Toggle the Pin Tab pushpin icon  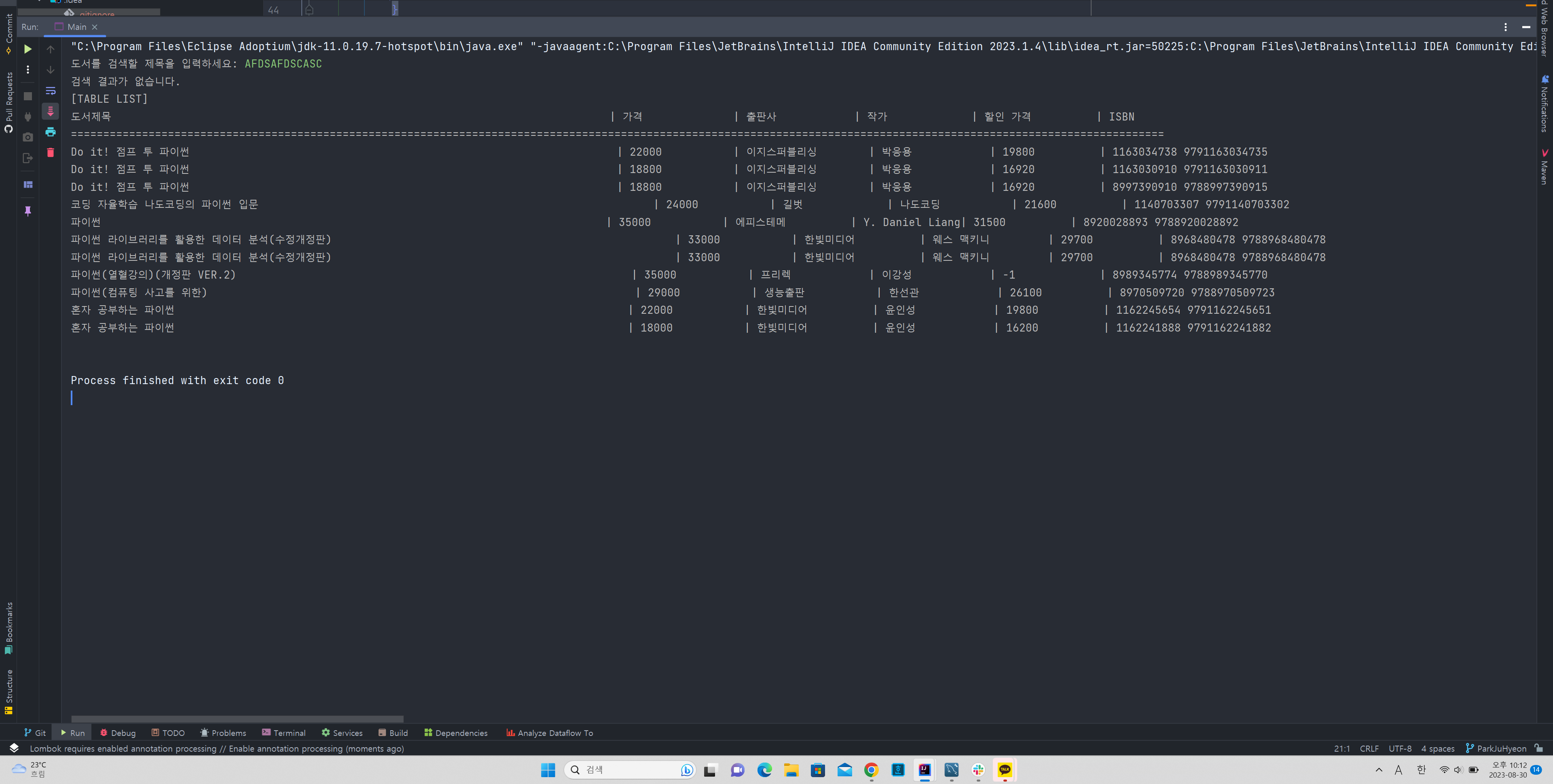[x=28, y=211]
